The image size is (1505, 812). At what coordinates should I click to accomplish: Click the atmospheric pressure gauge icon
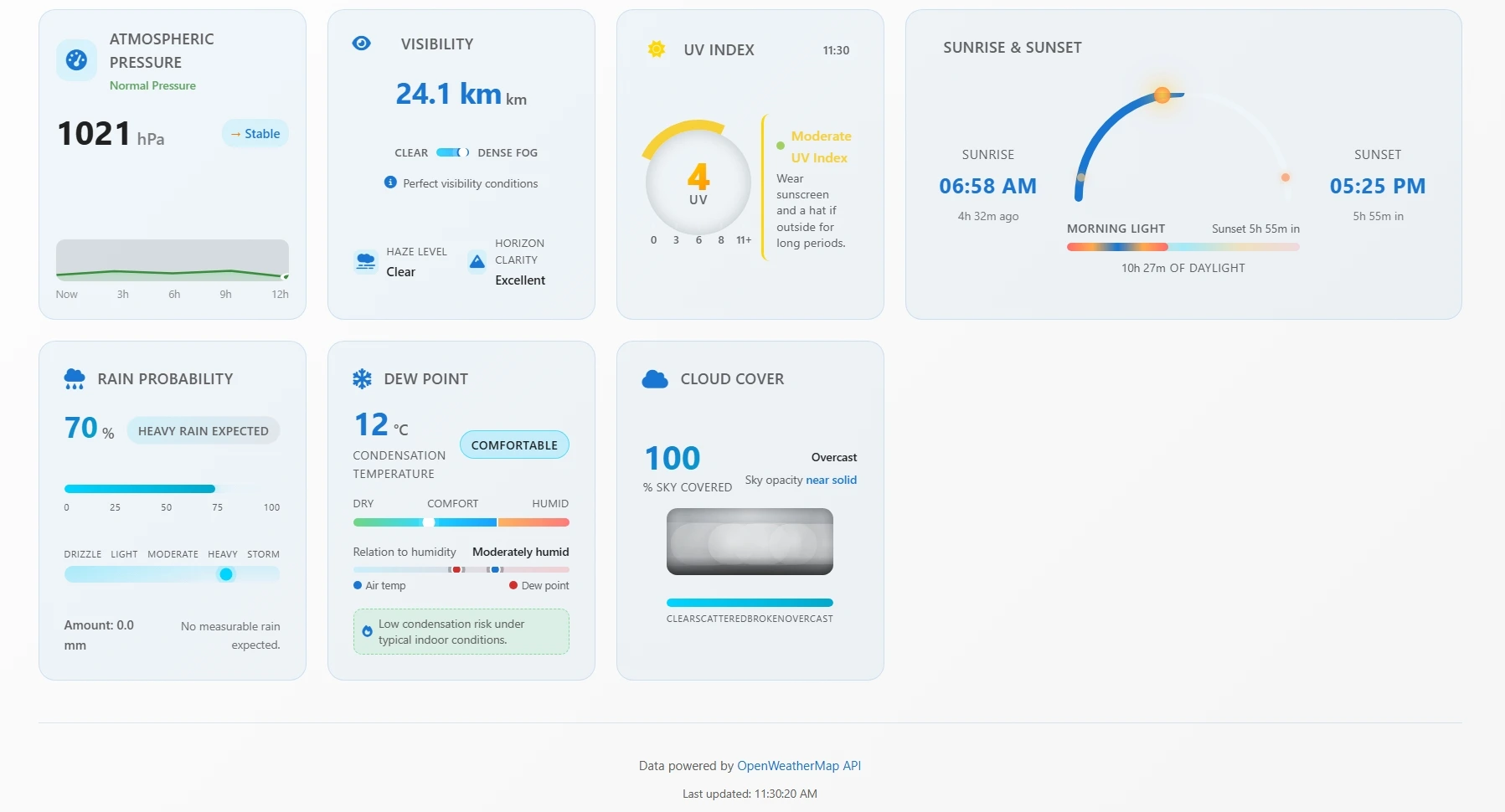click(76, 59)
